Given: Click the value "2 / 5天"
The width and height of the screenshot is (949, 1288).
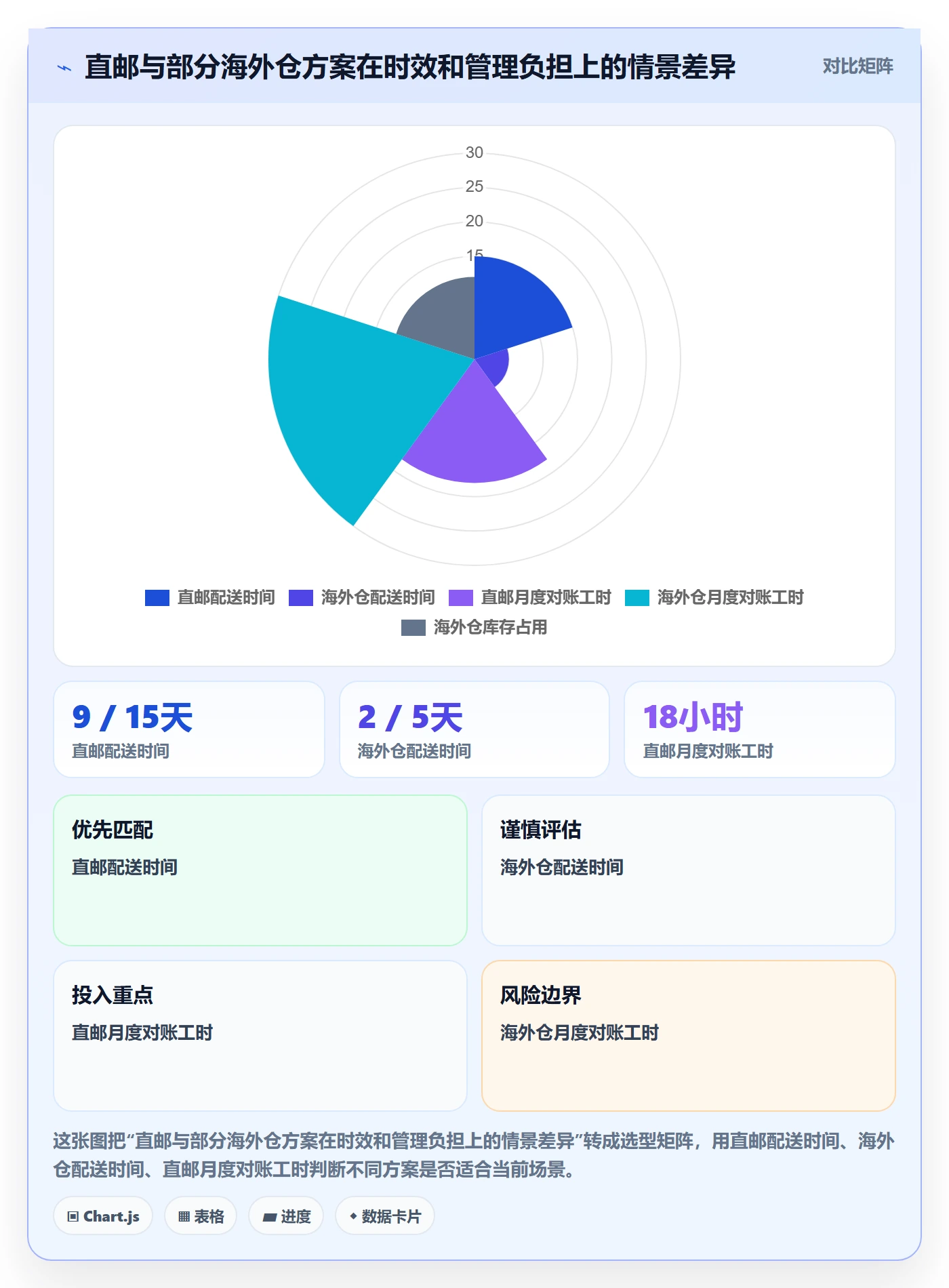Looking at the screenshot, I should [x=411, y=717].
